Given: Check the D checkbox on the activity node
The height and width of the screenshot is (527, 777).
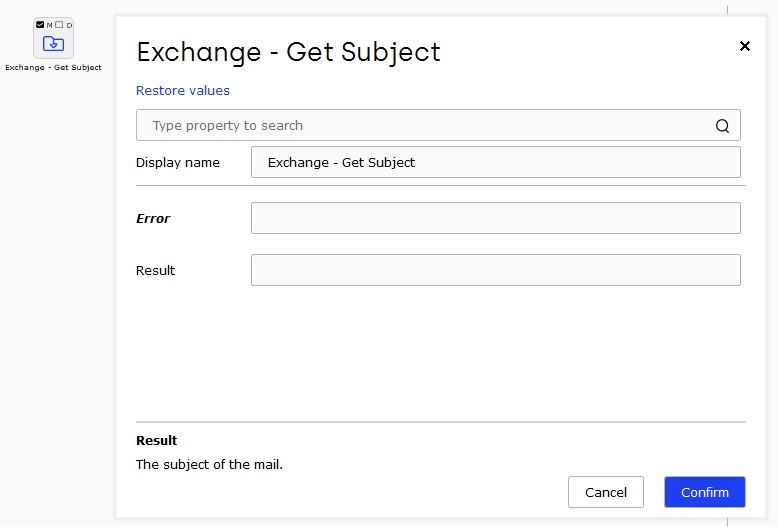Looking at the screenshot, I should click(59, 25).
